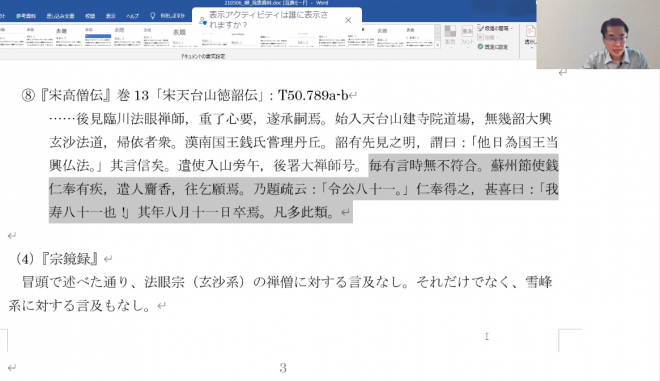Expand the full document style gallery
The width and height of the screenshot is (660, 381).
pyautogui.click(x=437, y=45)
